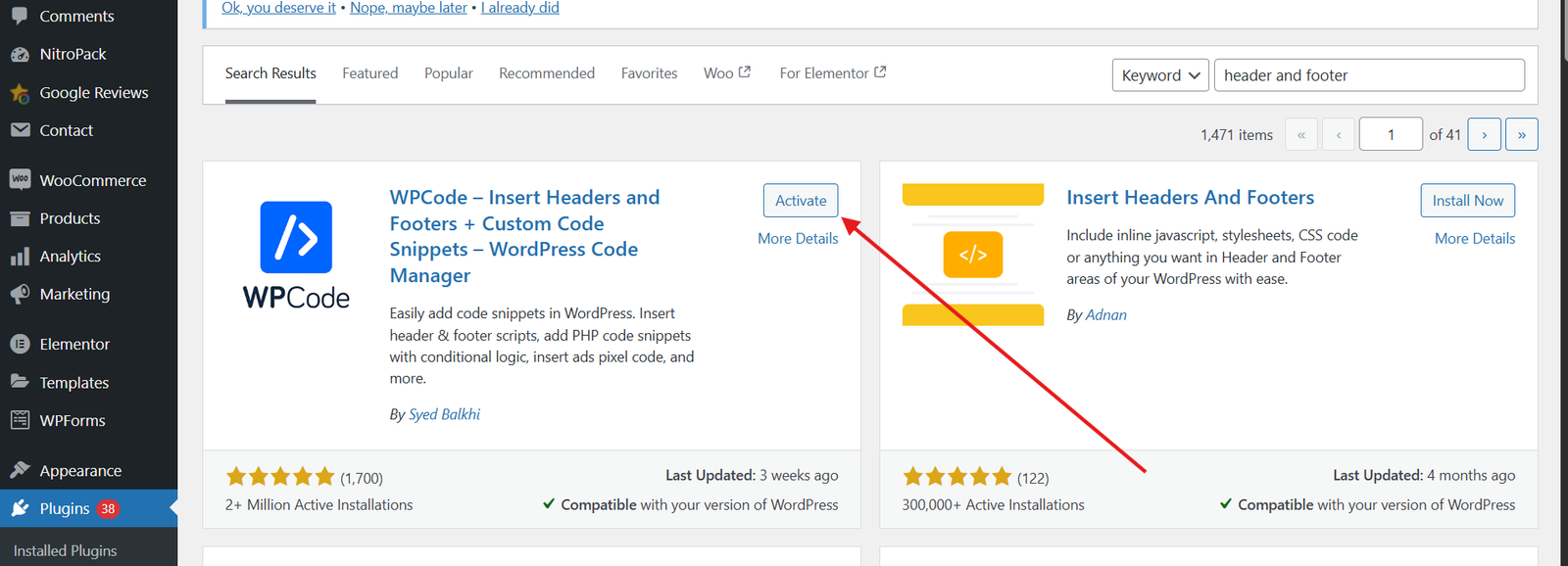Open More Details for Insert Headers And Footers
Image resolution: width=1568 pixels, height=566 pixels.
tap(1475, 238)
